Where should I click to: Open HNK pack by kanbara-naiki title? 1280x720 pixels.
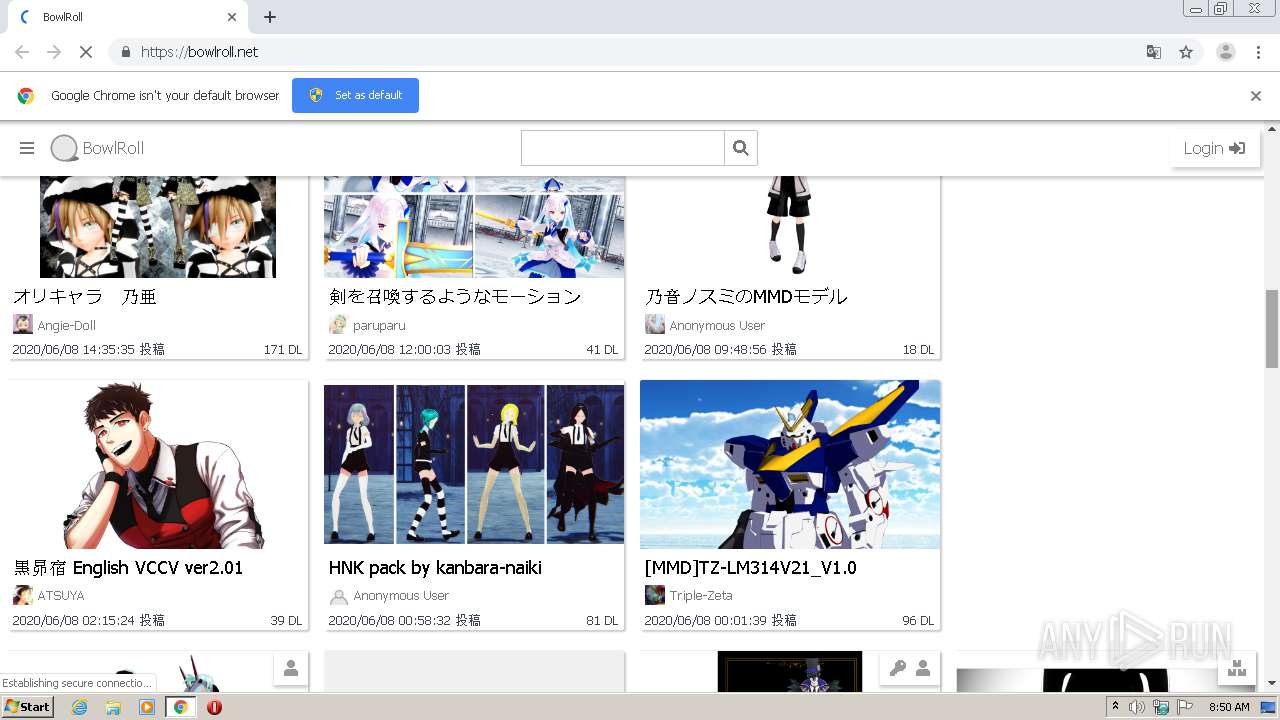coord(435,568)
